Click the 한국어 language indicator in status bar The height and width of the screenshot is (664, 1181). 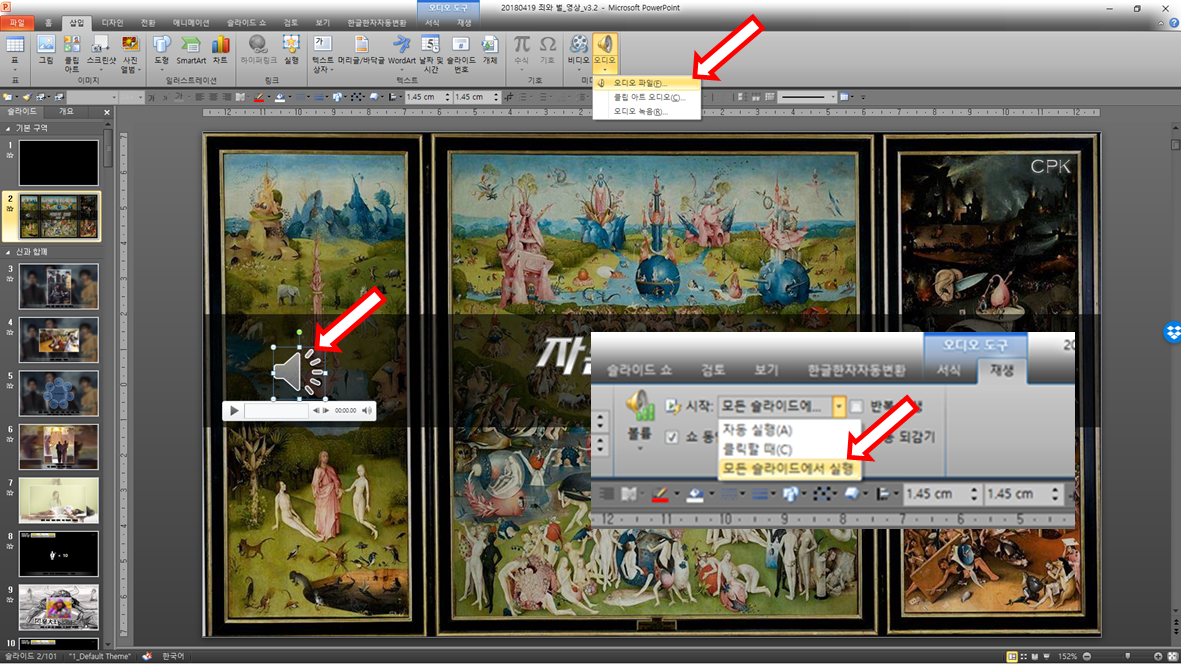tap(173, 656)
